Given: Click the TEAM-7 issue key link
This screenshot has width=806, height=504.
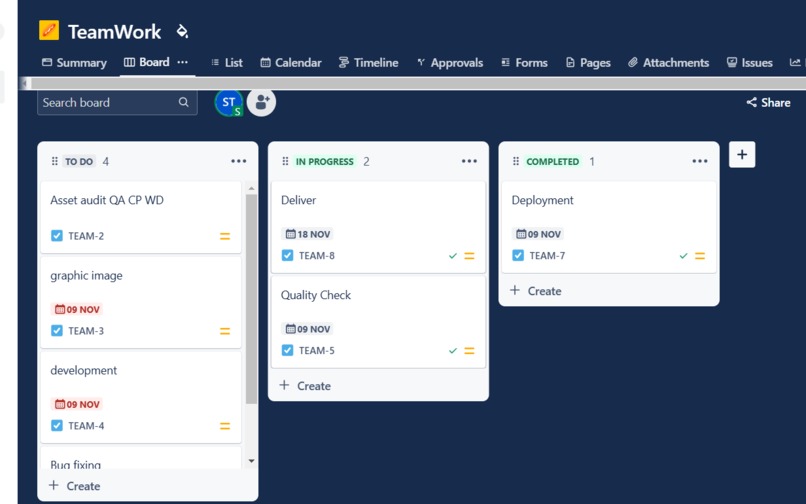Looking at the screenshot, I should tap(547, 256).
